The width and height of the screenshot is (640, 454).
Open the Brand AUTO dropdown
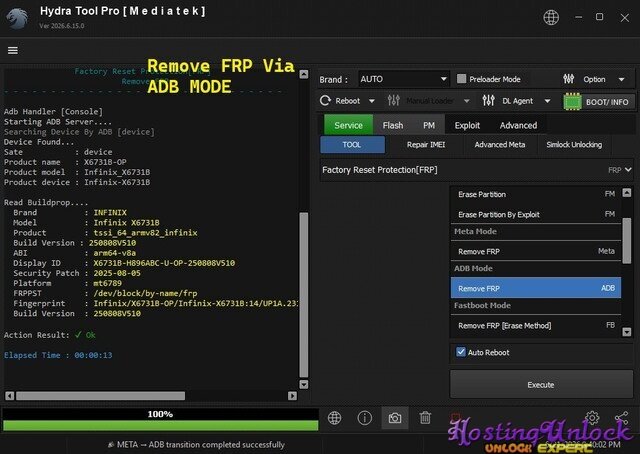[x=403, y=79]
